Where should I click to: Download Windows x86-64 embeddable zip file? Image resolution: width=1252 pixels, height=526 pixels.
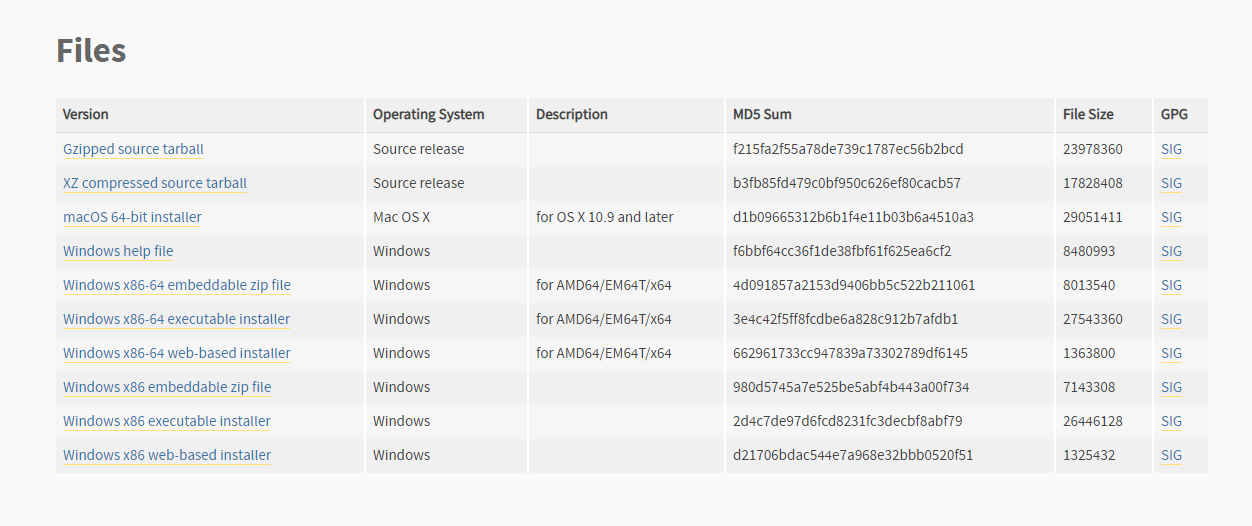[177, 285]
